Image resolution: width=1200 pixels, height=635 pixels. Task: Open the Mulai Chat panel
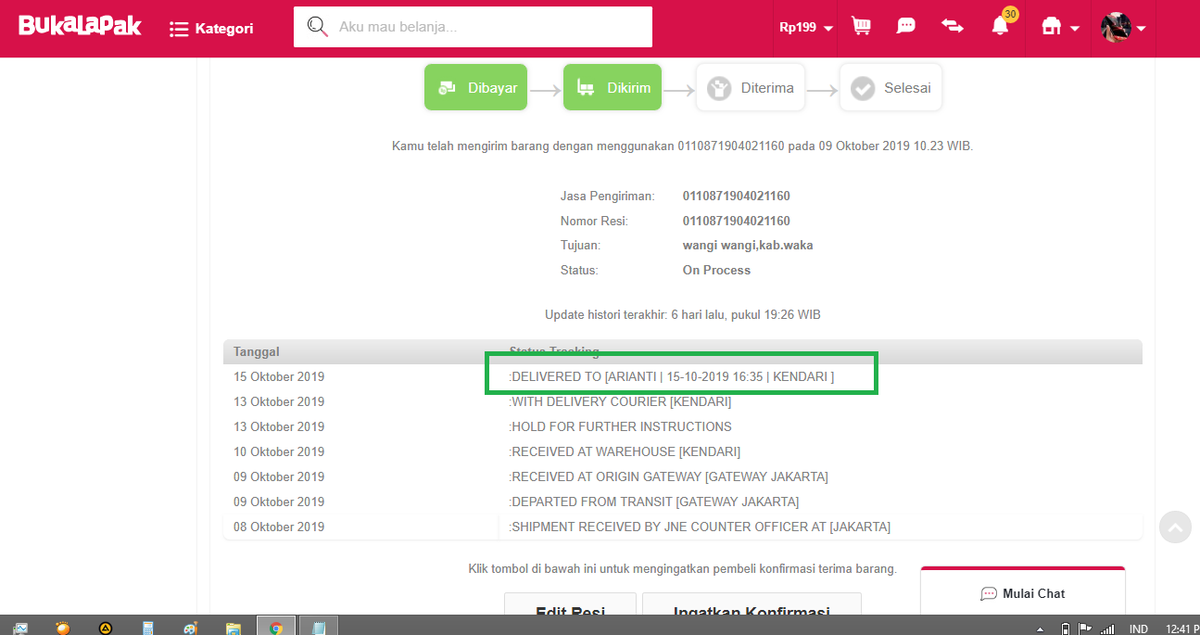(1023, 593)
